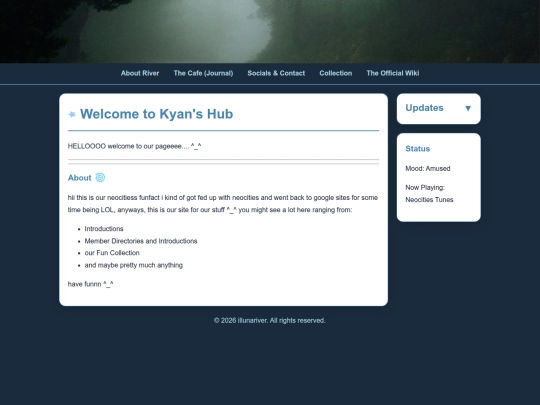Click the star icon beside Welcome heading

pos(72,114)
